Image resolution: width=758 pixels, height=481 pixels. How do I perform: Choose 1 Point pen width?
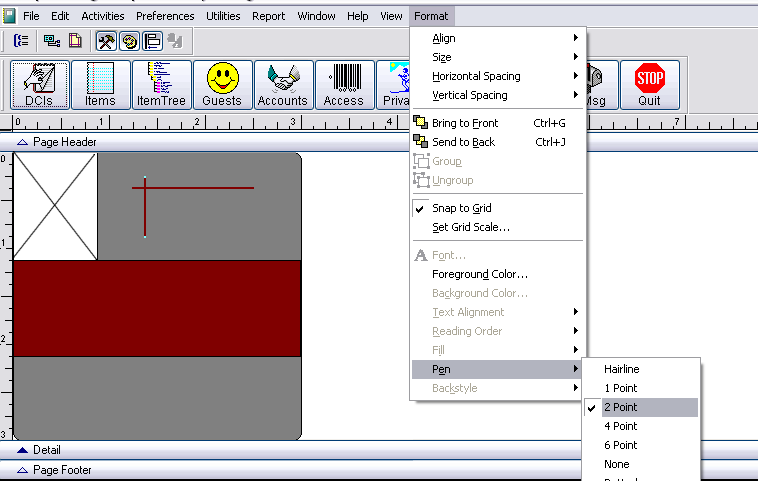(641, 388)
